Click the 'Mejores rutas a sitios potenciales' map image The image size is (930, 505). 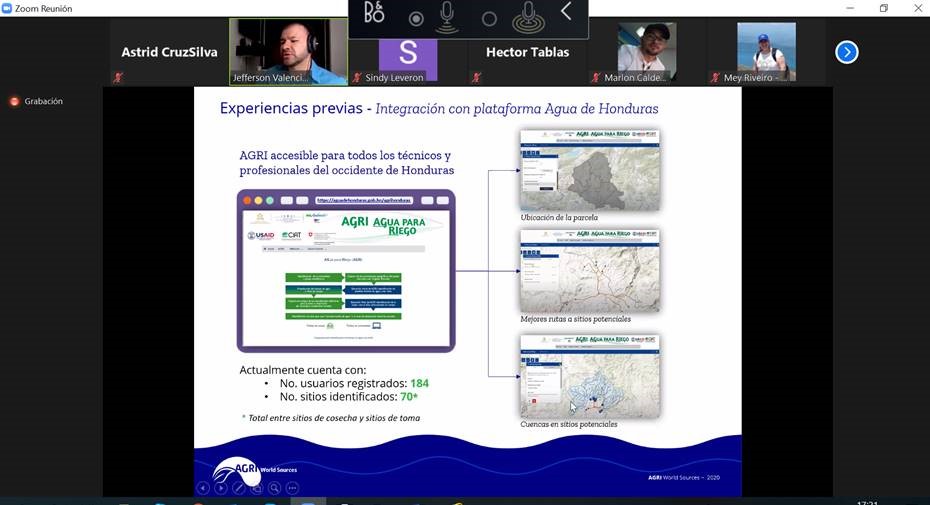click(590, 271)
